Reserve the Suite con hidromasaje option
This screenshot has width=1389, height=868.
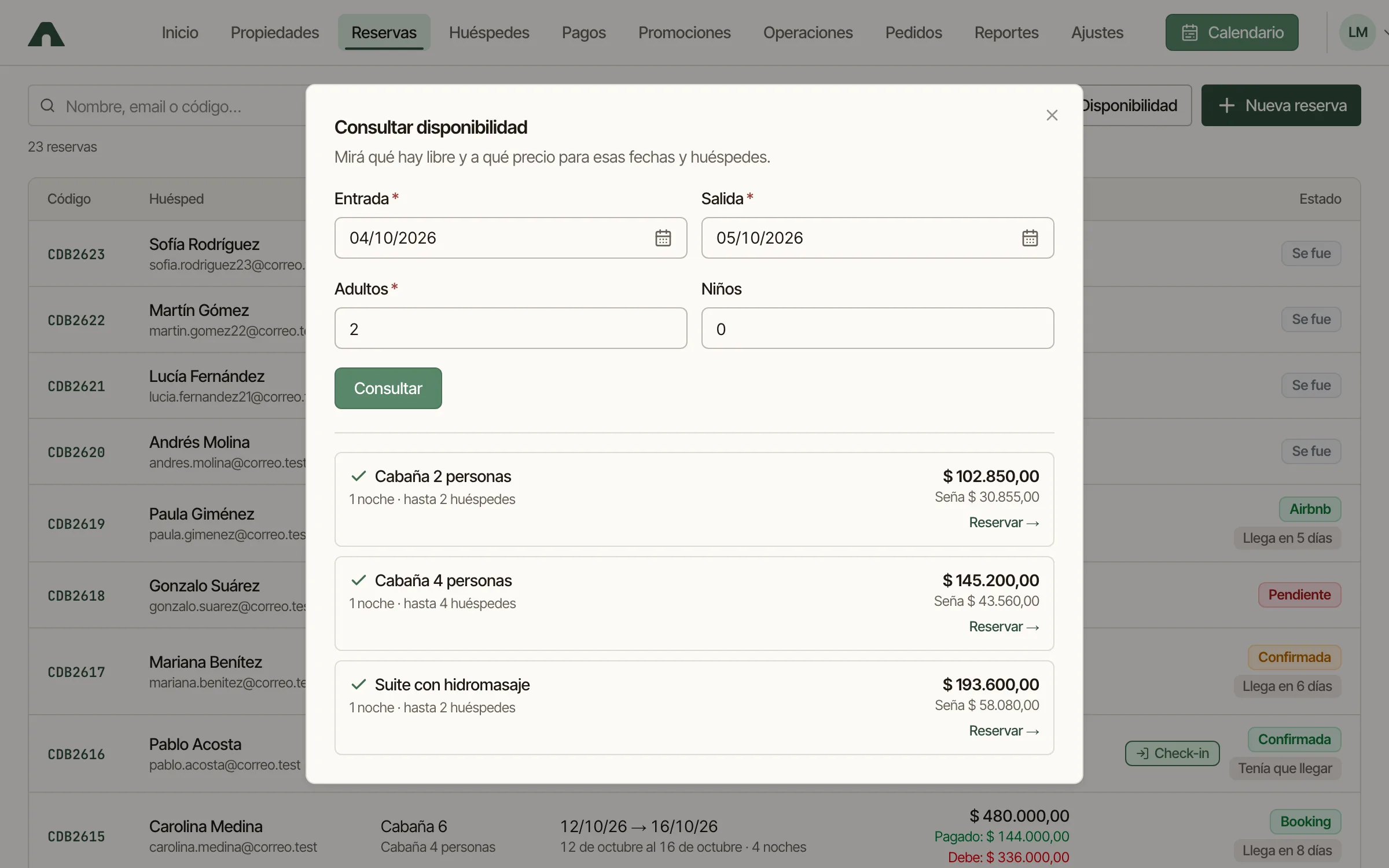click(x=1004, y=731)
